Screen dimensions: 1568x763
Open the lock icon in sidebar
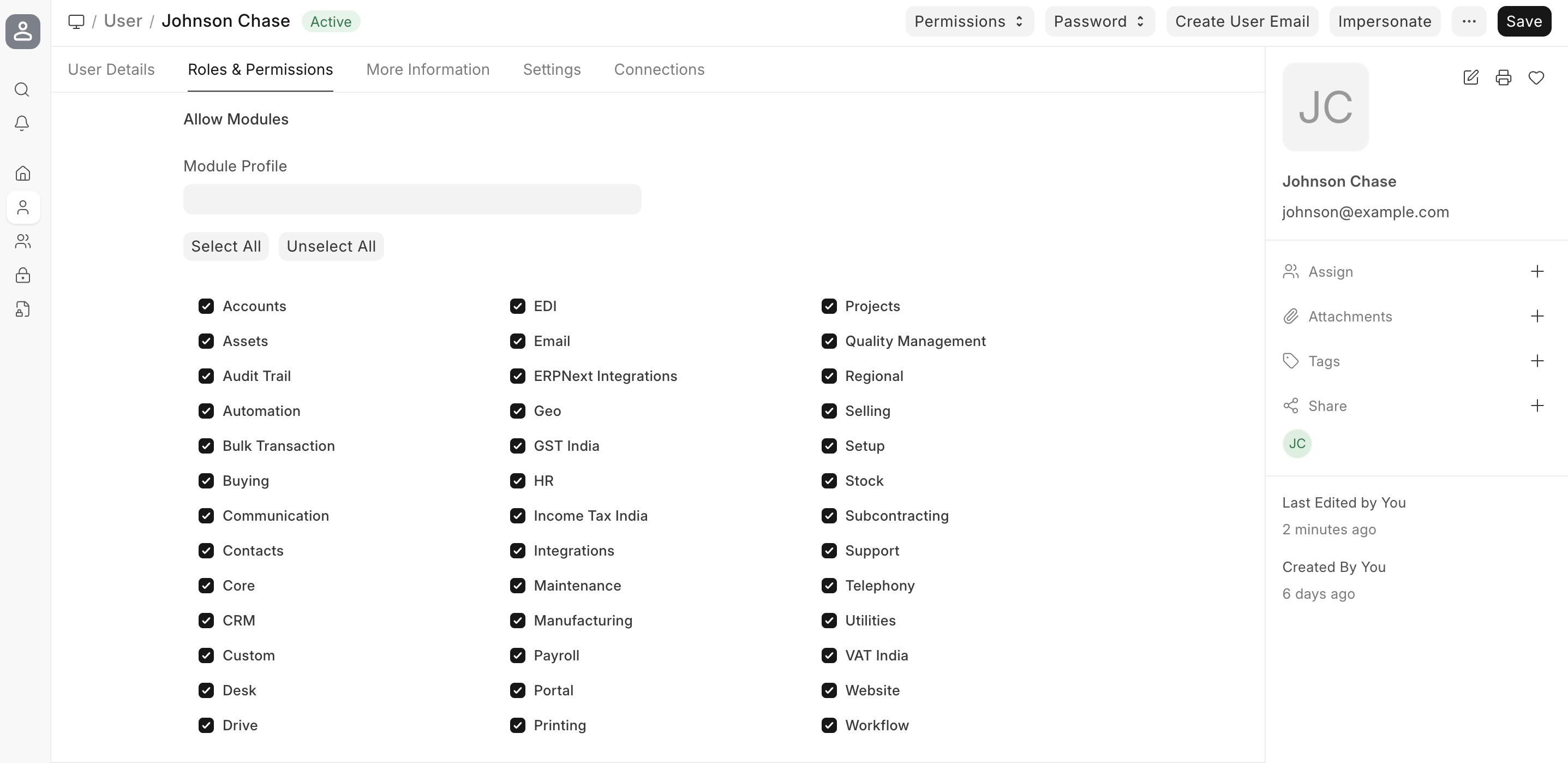[x=22, y=275]
